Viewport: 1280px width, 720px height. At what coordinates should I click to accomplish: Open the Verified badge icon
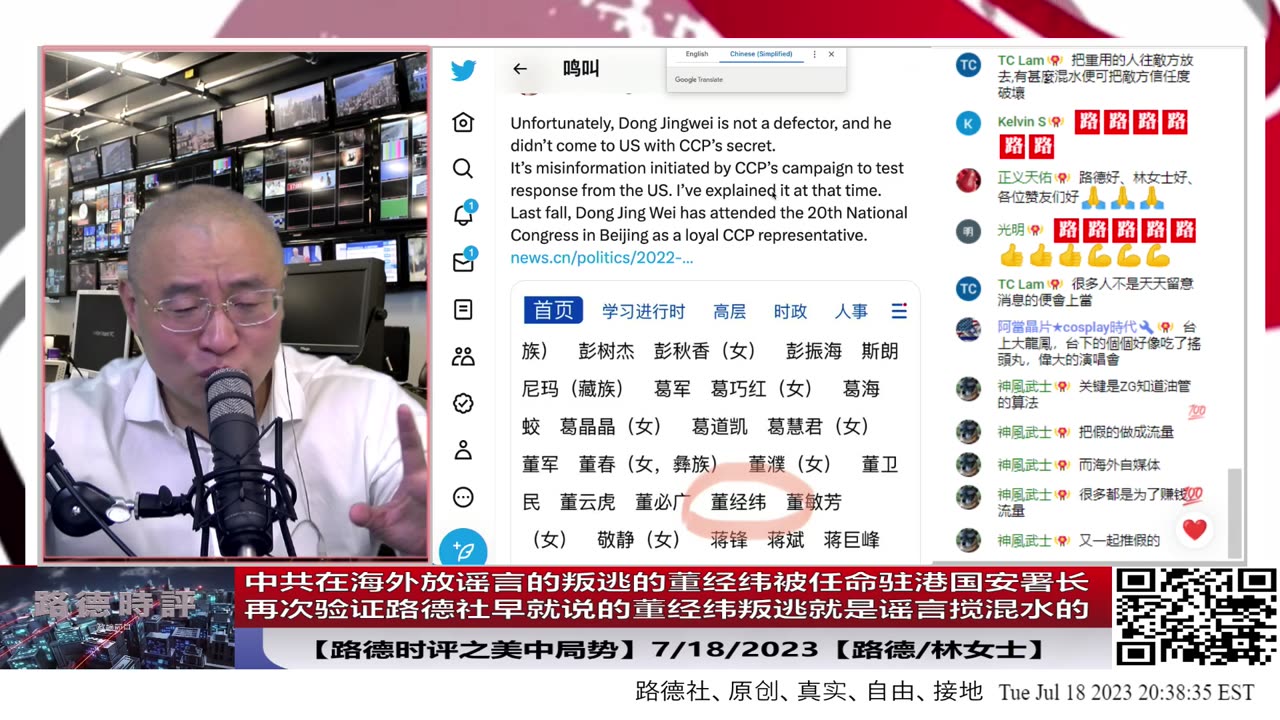[463, 403]
